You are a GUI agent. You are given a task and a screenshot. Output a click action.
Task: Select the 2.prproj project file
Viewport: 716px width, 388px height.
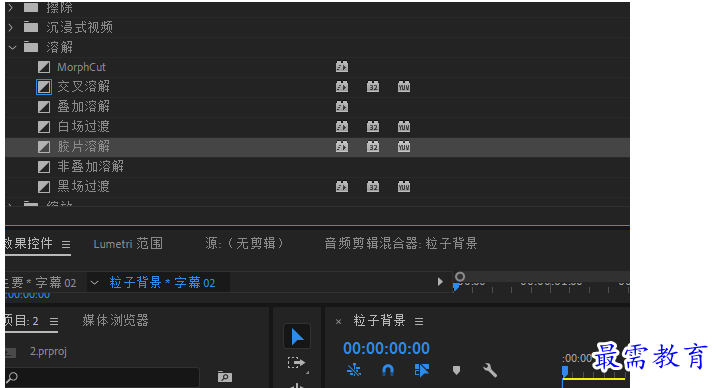pos(48,351)
